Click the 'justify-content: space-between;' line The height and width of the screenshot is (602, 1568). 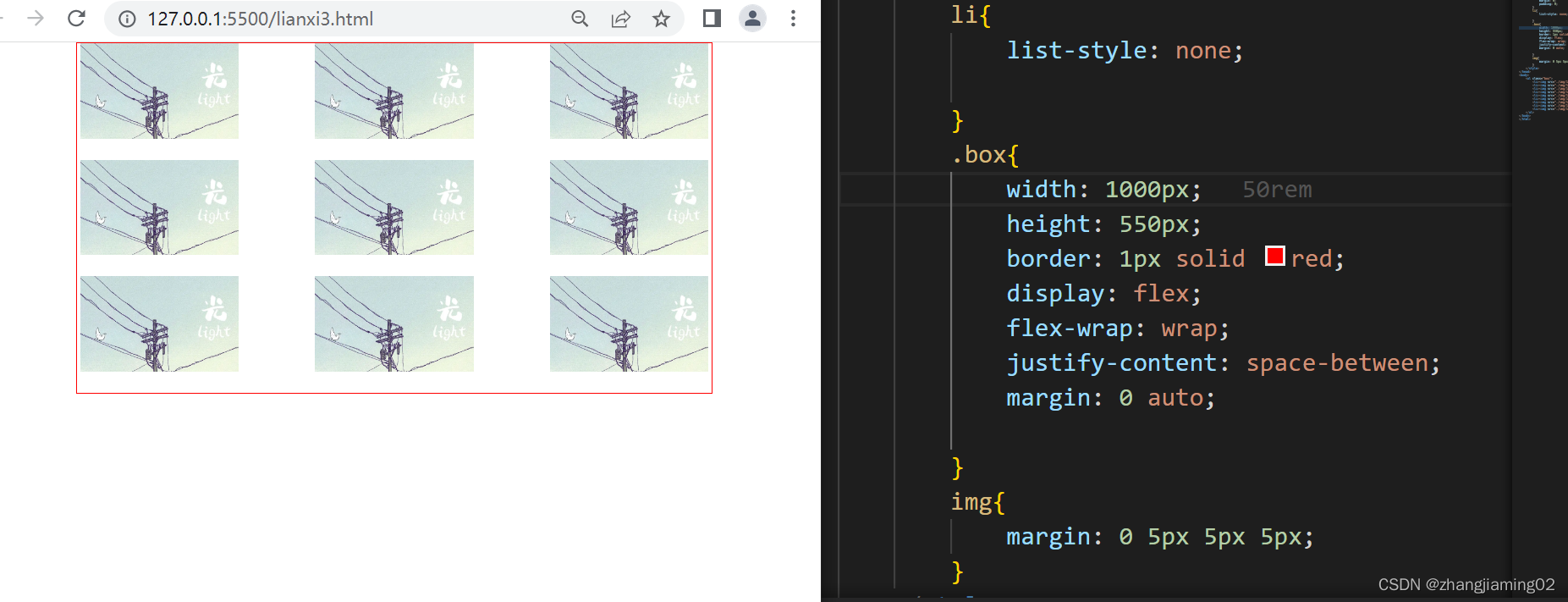pyautogui.click(x=1223, y=363)
